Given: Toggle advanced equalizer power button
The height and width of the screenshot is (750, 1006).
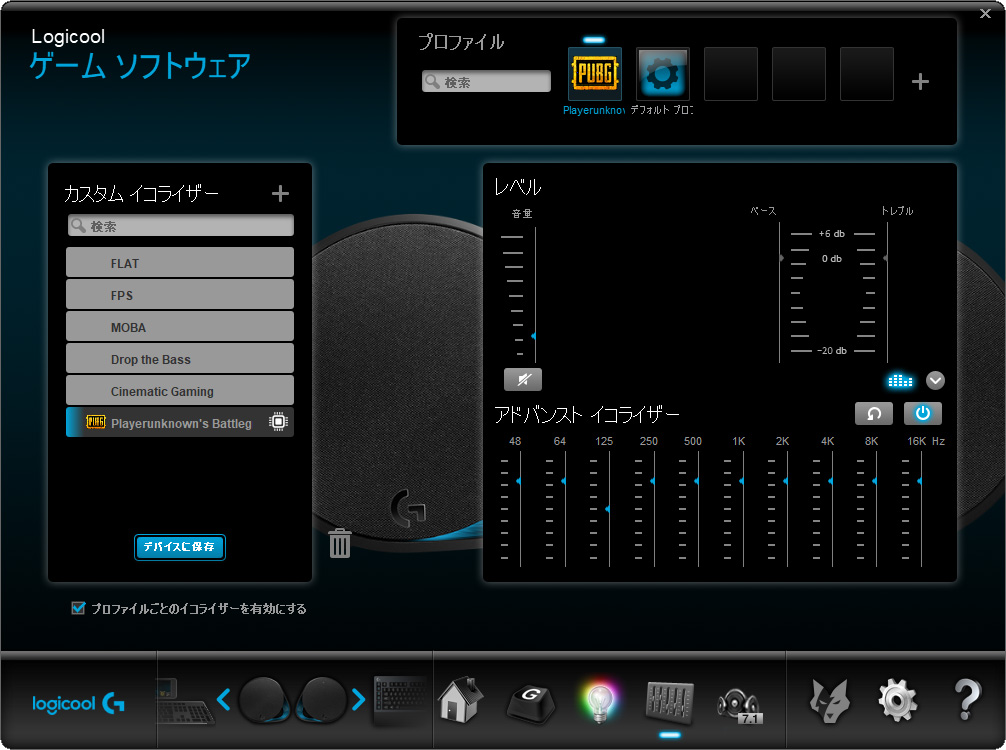Looking at the screenshot, I should [x=923, y=413].
